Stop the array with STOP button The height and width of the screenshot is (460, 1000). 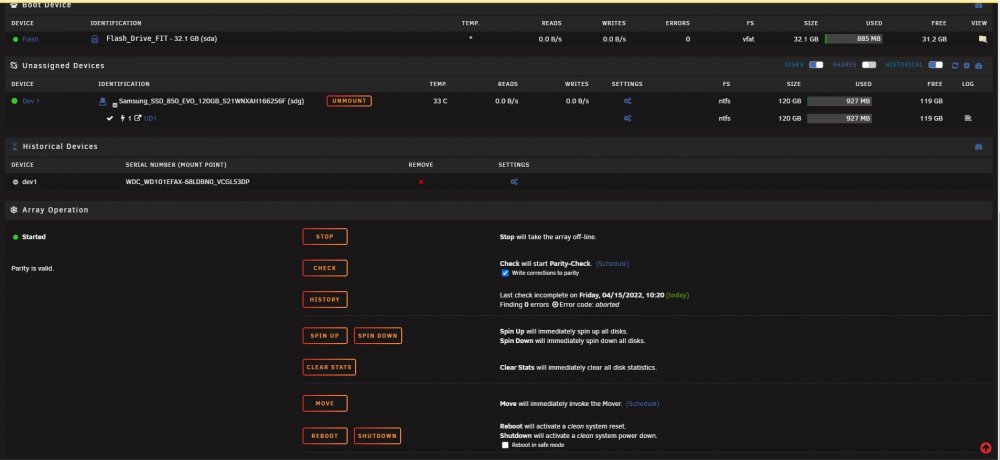(325, 237)
